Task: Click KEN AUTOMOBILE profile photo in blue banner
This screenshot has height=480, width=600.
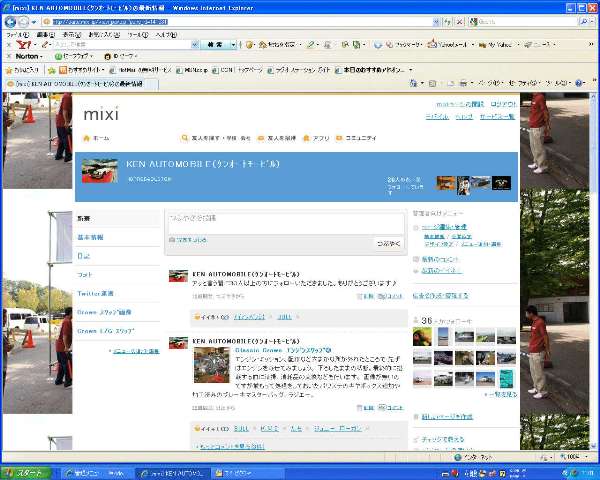Action: [99, 171]
